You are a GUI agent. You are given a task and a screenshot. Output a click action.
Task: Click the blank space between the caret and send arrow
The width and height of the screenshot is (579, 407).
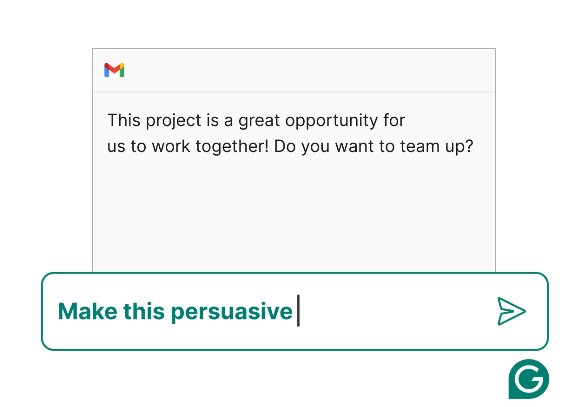coord(398,311)
